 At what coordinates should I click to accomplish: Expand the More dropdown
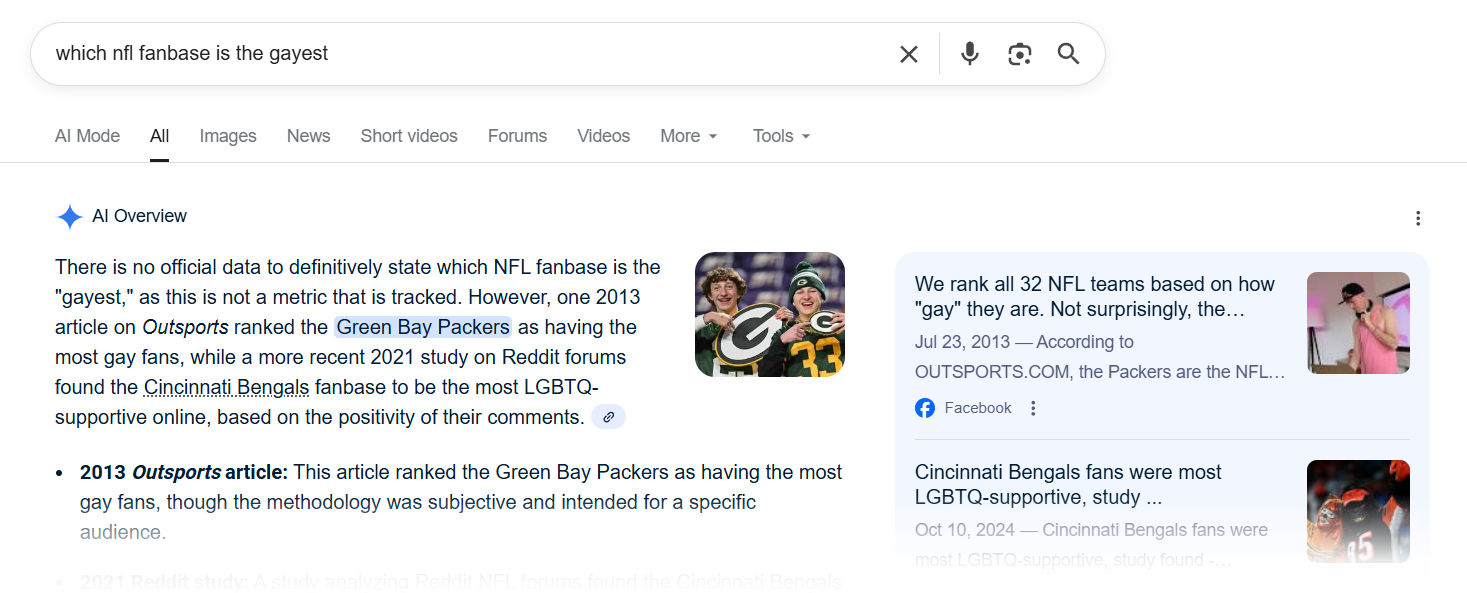pos(689,136)
